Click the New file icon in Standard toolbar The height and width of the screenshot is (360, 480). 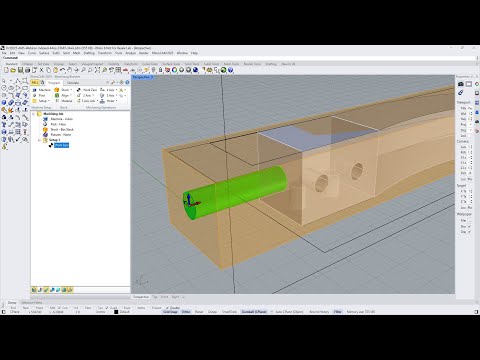6,70
